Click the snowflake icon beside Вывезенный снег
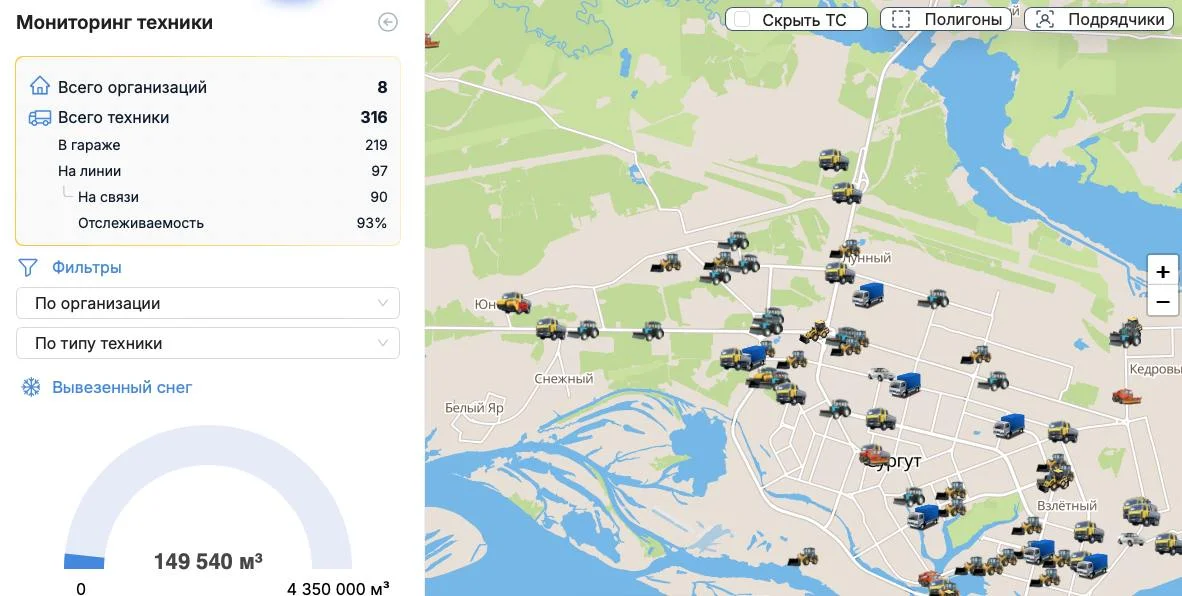 pos(30,388)
